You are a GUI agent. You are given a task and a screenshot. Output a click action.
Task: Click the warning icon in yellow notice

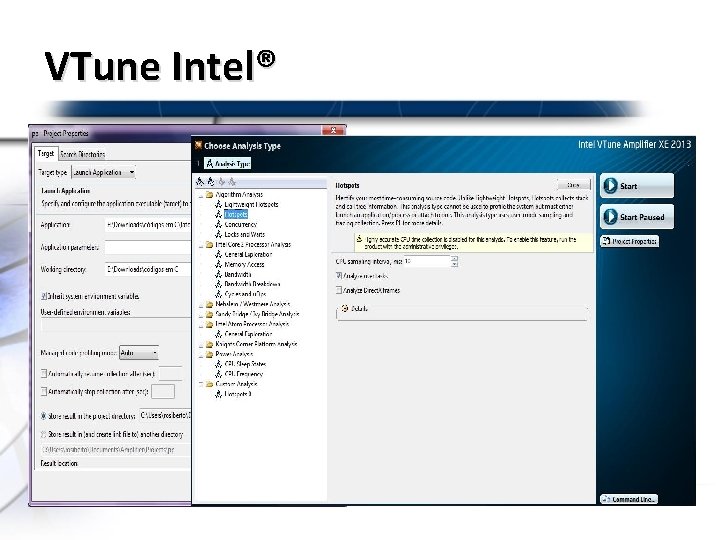click(360, 239)
